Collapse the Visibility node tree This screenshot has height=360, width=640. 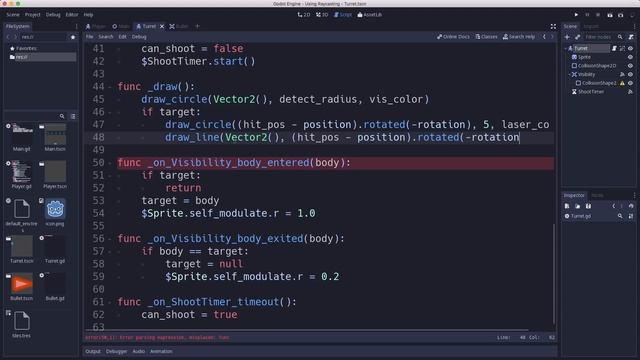click(x=569, y=74)
